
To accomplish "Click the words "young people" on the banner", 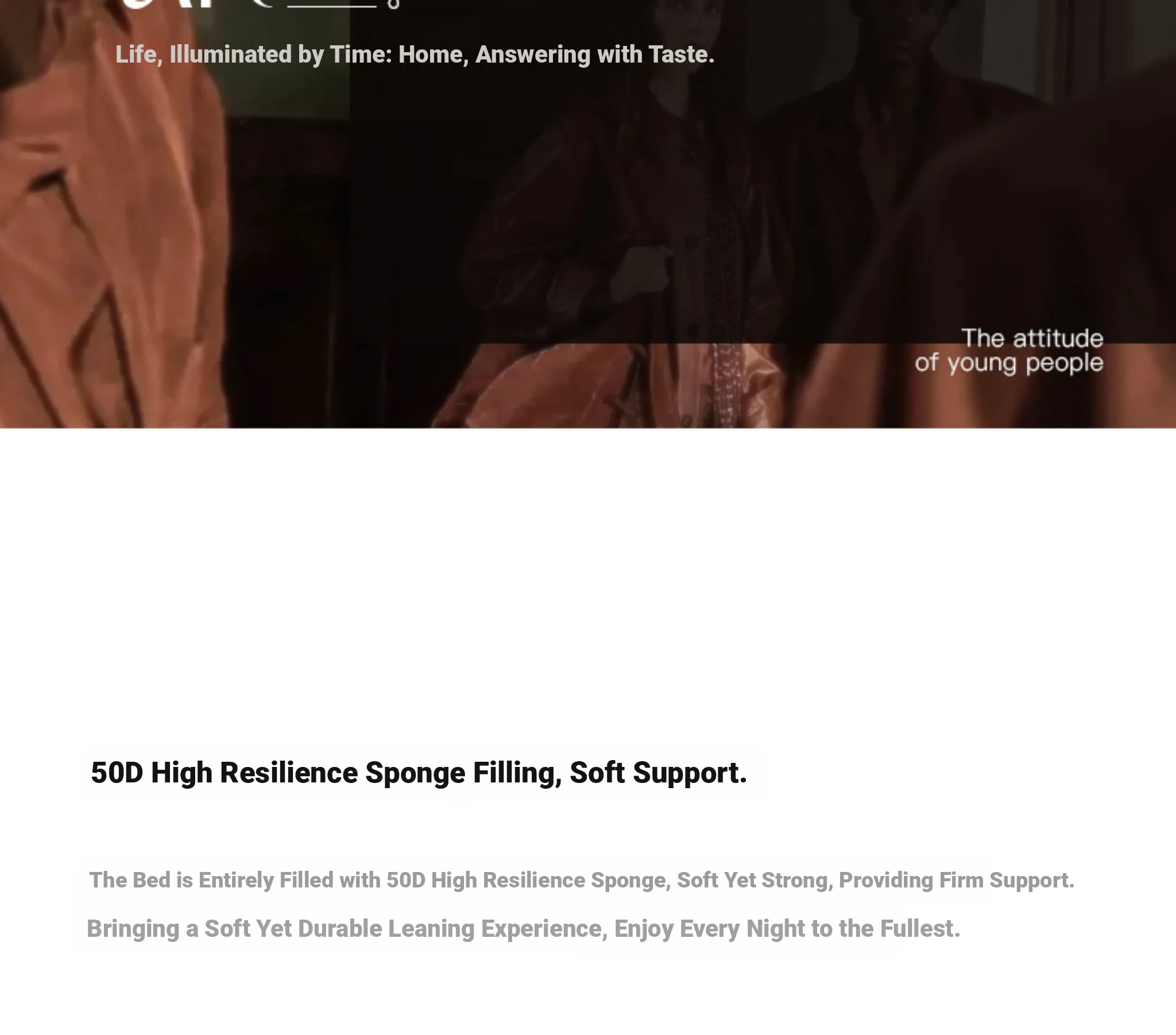I will [x=1025, y=363].
